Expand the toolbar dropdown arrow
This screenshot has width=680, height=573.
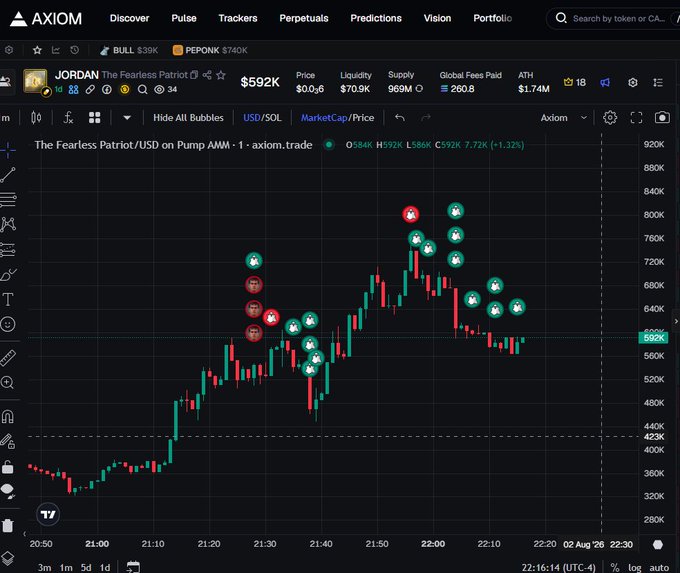coord(127,118)
